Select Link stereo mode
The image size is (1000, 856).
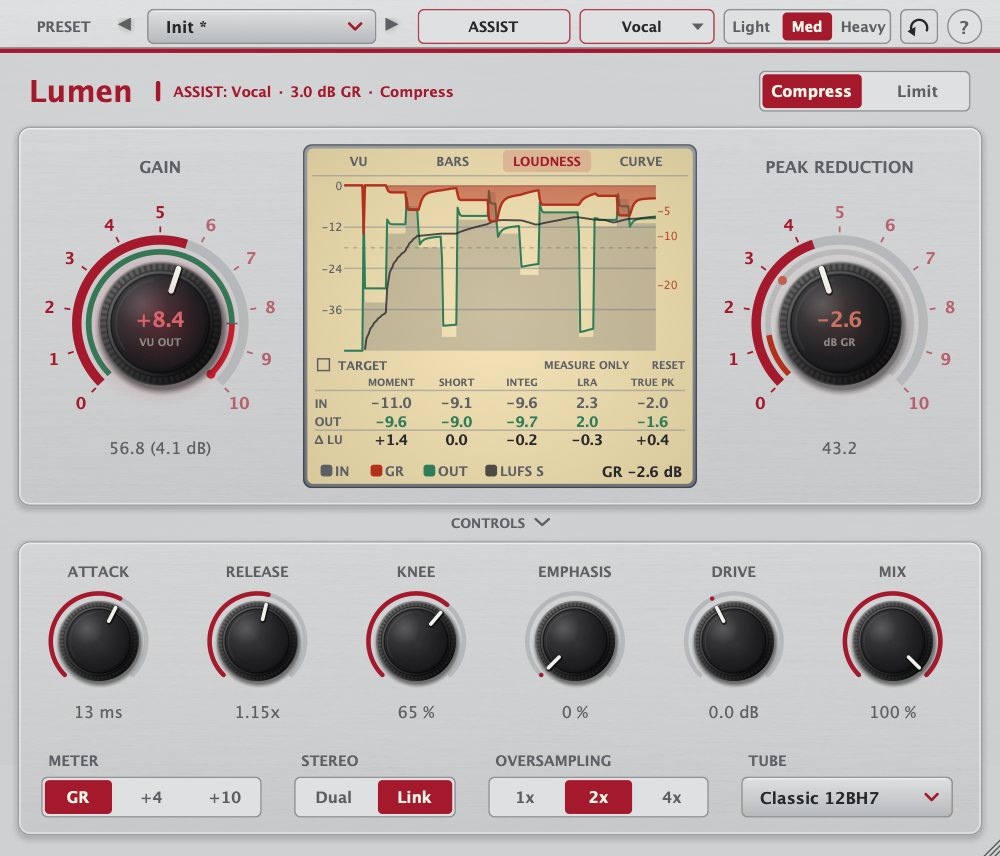click(x=415, y=797)
